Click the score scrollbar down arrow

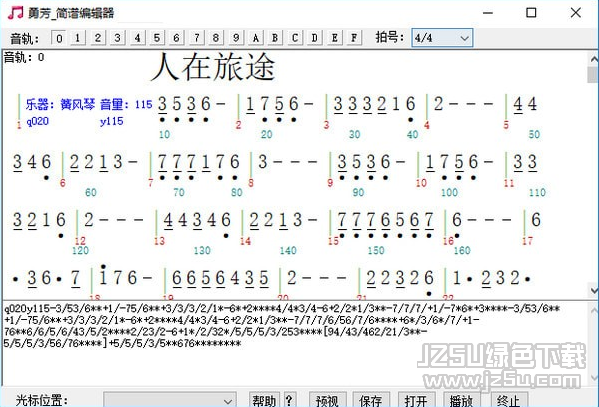click(x=594, y=291)
